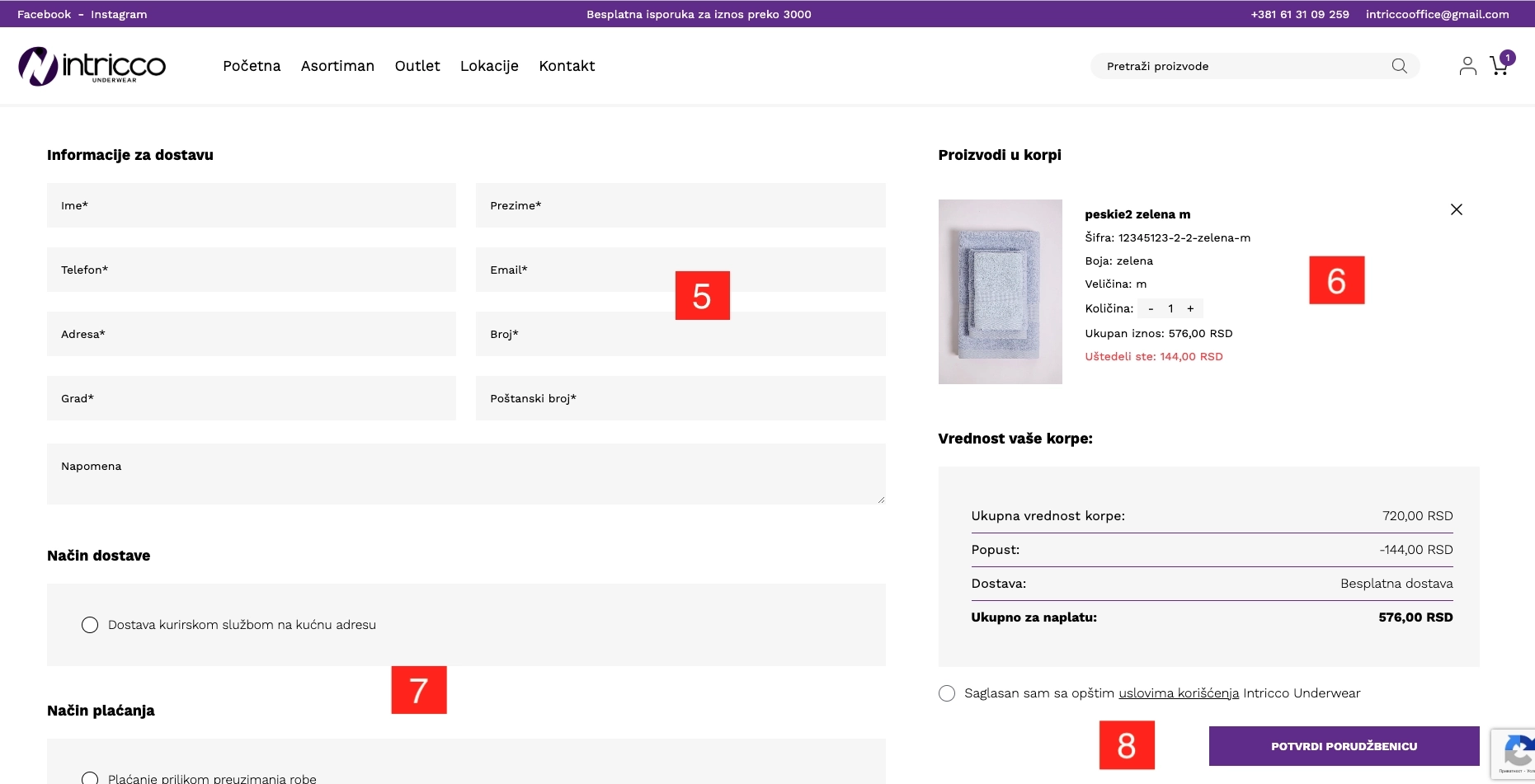The image size is (1535, 784).
Task: Open the Facebook link
Action: click(x=45, y=14)
